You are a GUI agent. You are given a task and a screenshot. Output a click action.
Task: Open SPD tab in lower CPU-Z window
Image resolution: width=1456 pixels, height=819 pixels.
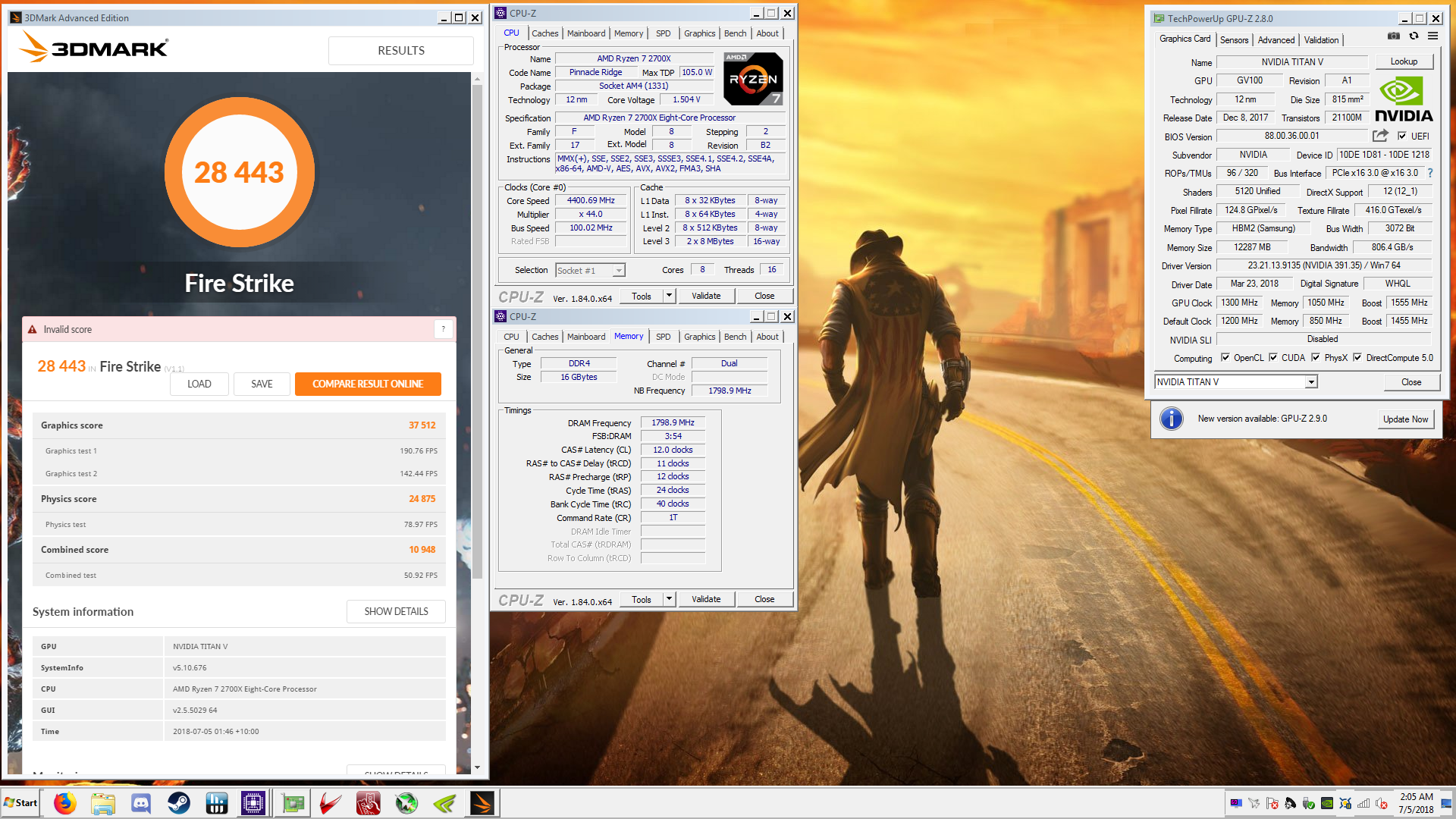663,337
